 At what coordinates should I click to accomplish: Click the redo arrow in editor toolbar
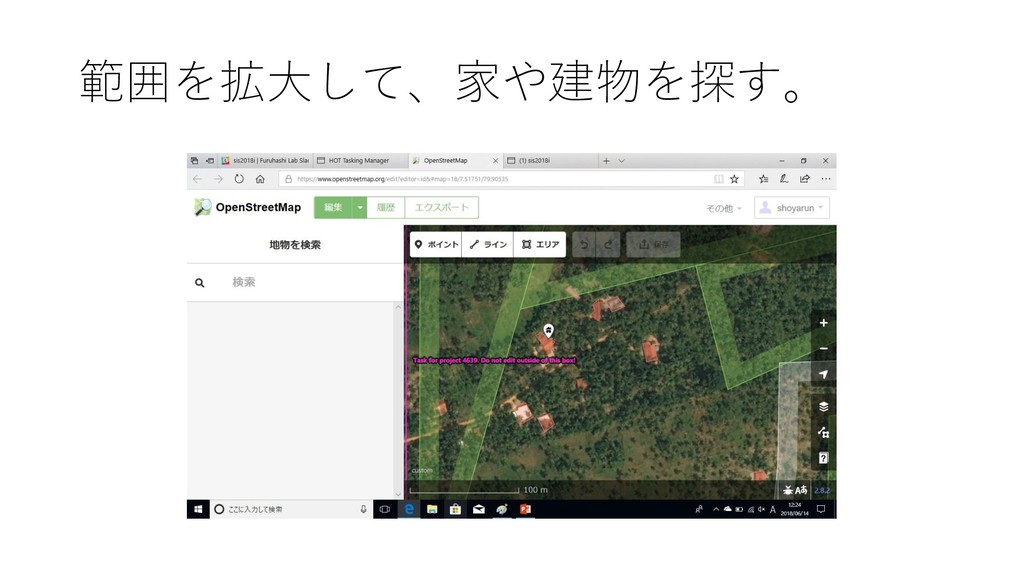pyautogui.click(x=608, y=244)
